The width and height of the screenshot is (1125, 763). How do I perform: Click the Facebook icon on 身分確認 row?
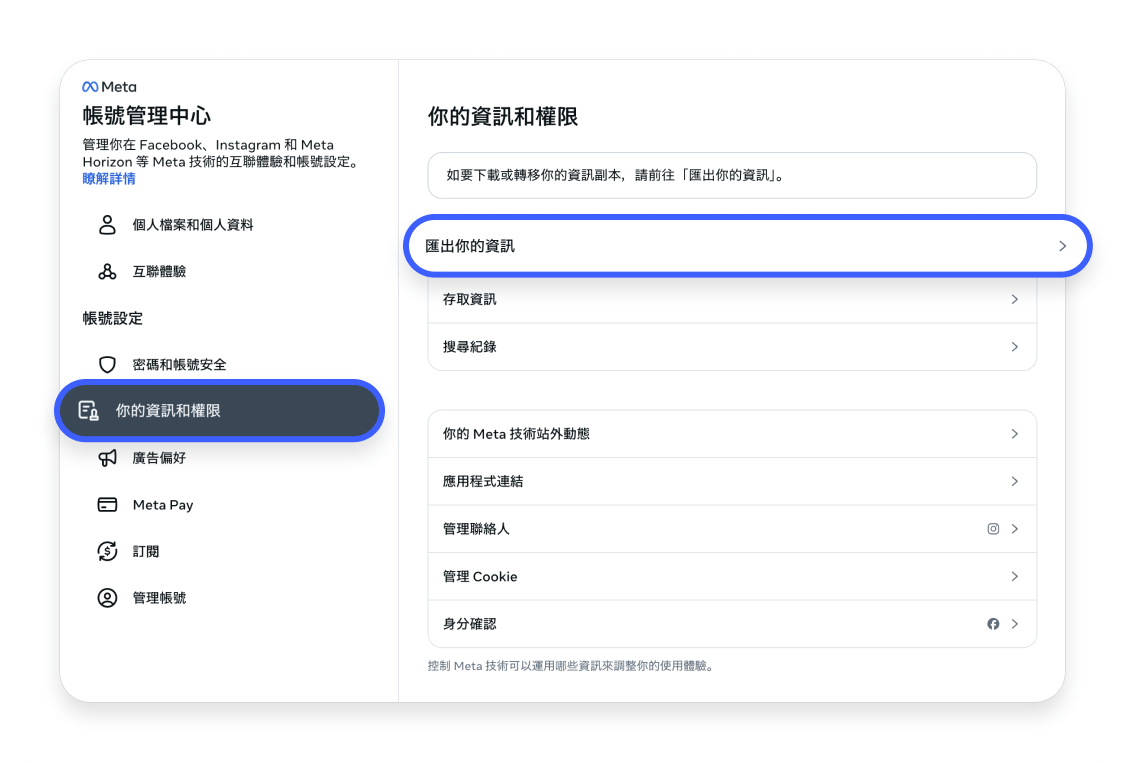tap(993, 623)
